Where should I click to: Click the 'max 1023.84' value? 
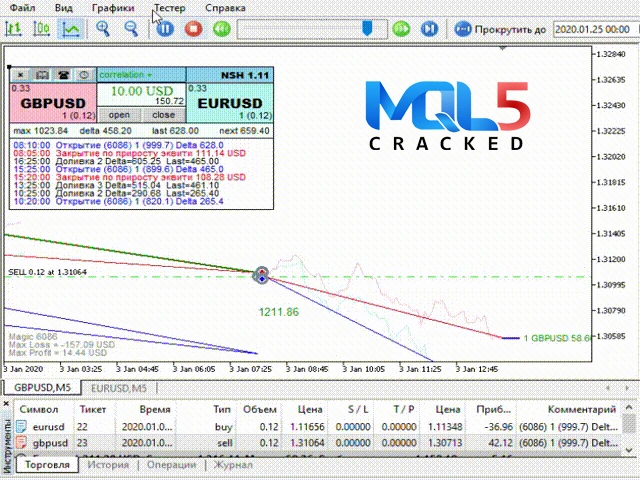(x=40, y=131)
